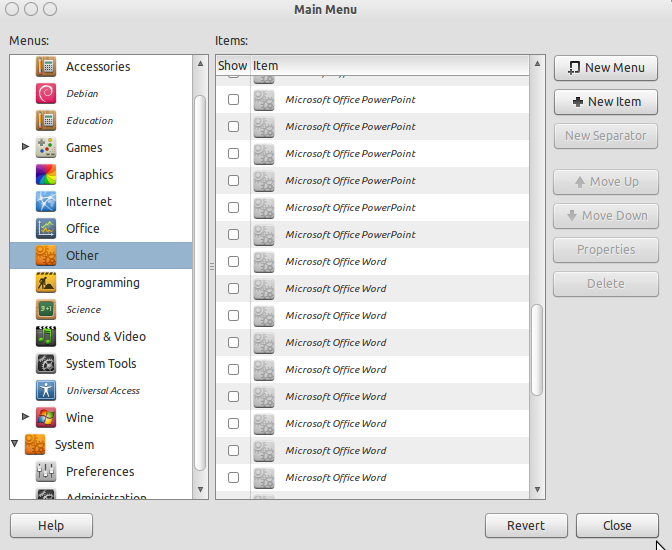
Task: Choose the Universal Access menu
Action: point(103,391)
